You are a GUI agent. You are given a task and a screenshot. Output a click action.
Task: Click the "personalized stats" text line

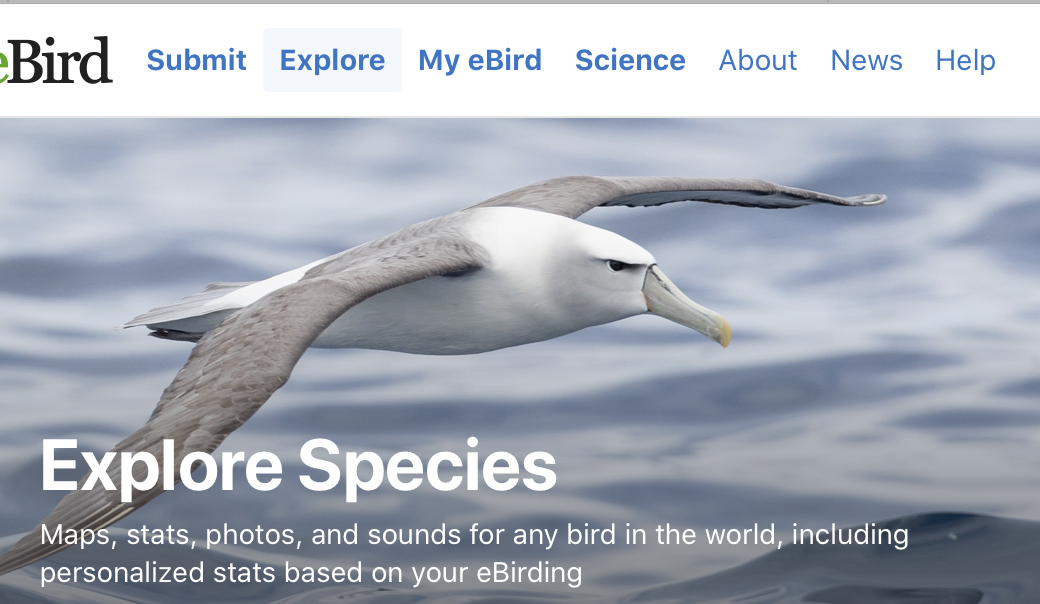pyautogui.click(x=310, y=573)
